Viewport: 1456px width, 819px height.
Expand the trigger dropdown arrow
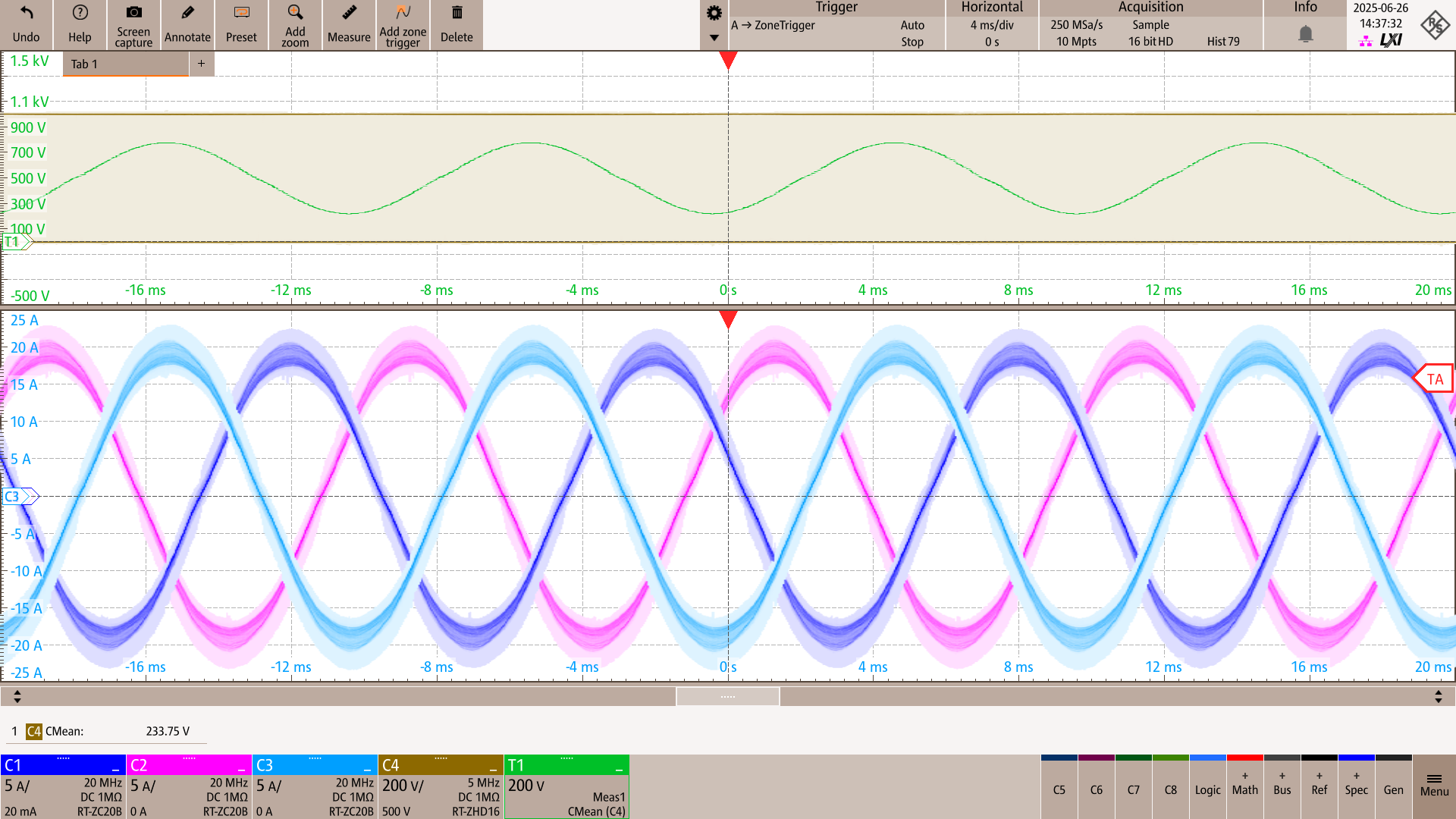pyautogui.click(x=713, y=36)
